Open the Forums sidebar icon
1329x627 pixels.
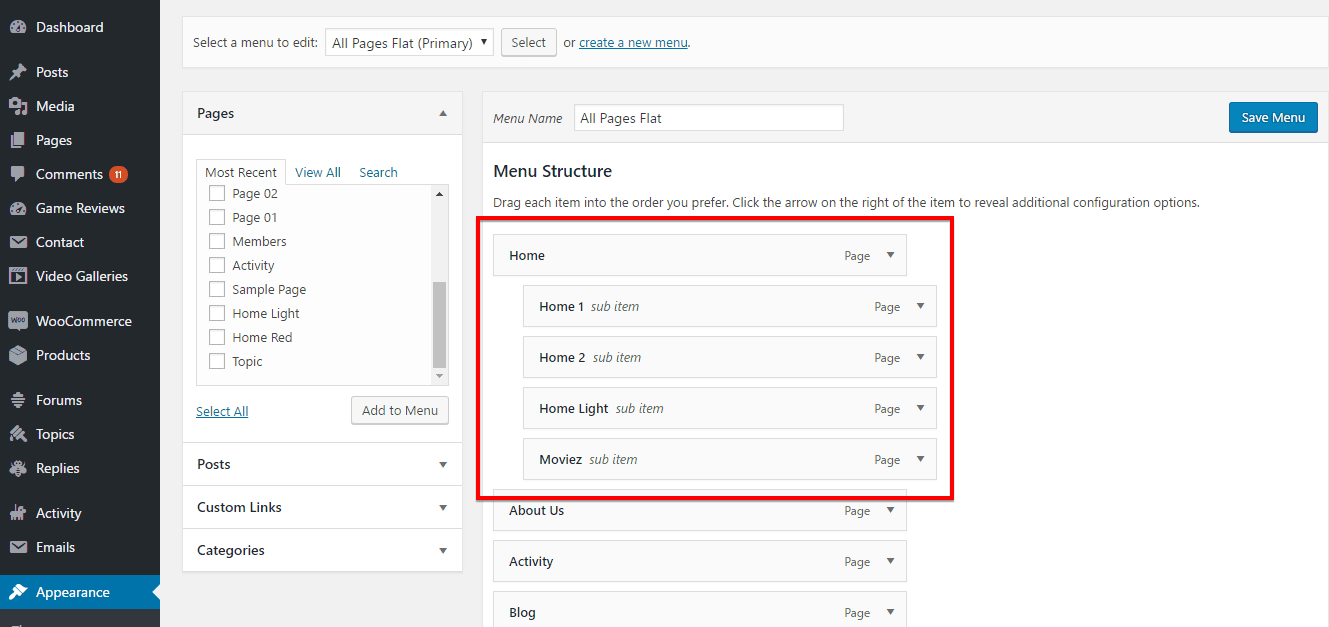[x=20, y=399]
